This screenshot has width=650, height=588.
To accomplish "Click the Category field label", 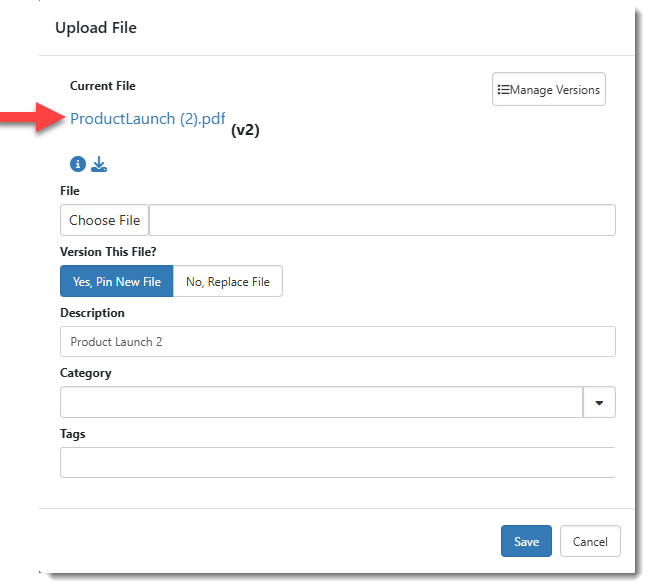I will point(86,373).
